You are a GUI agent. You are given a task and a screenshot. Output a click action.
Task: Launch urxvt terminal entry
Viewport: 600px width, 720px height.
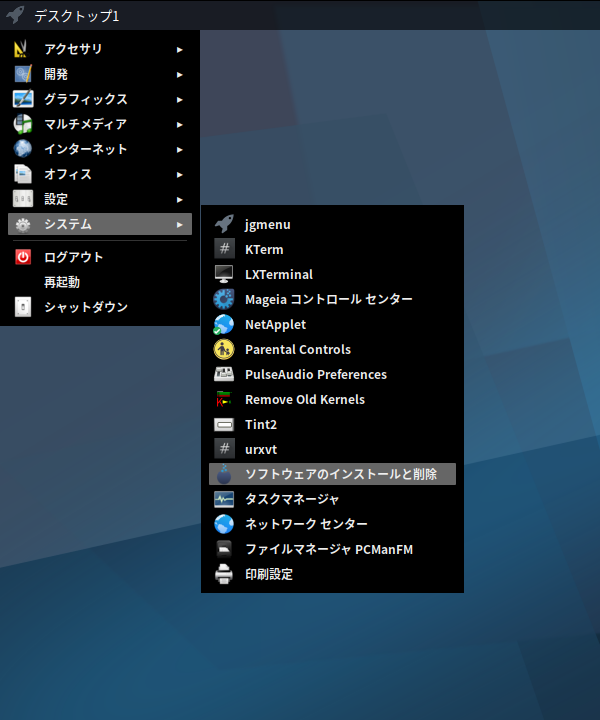(x=332, y=450)
